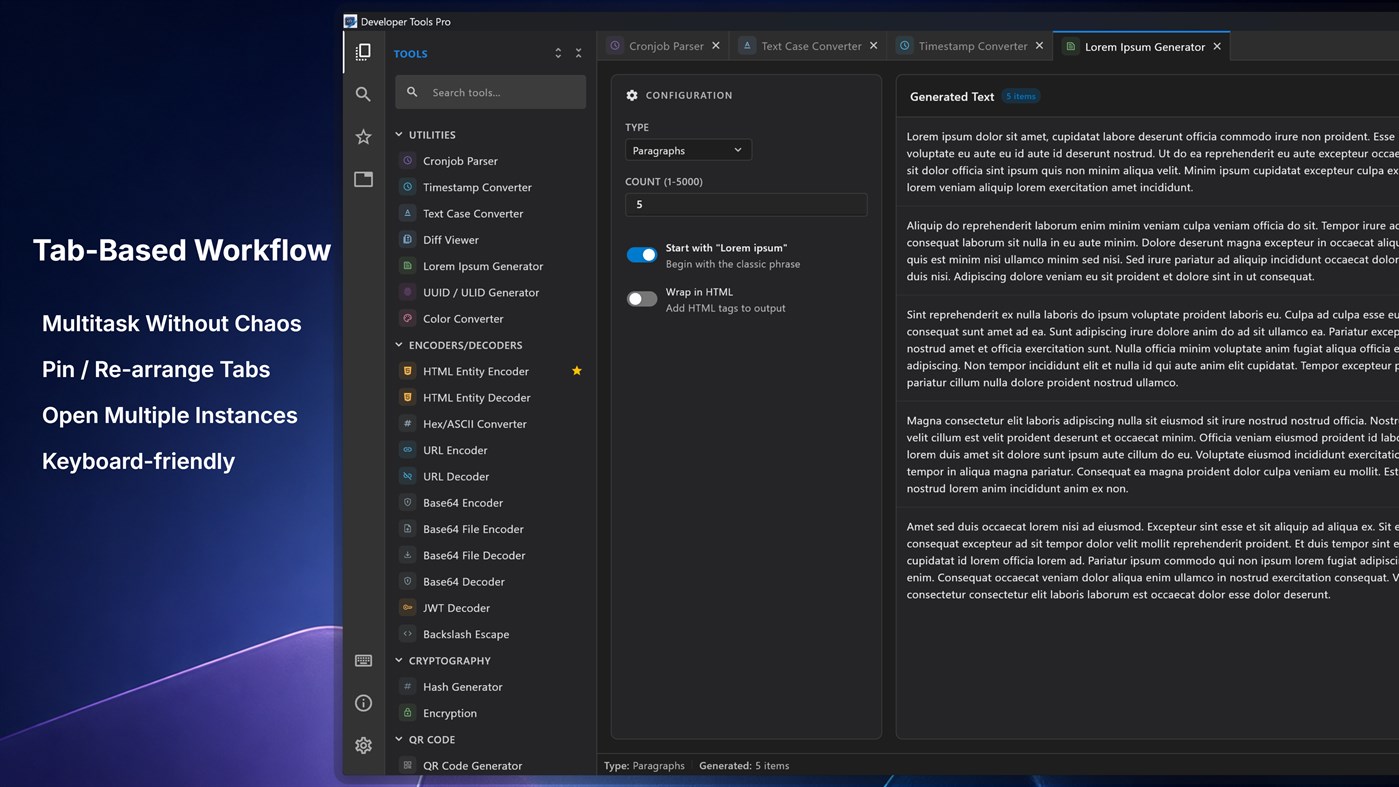The image size is (1399, 787).
Task: Click the gold star beside HTML Entity Encoder
Action: coord(577,371)
